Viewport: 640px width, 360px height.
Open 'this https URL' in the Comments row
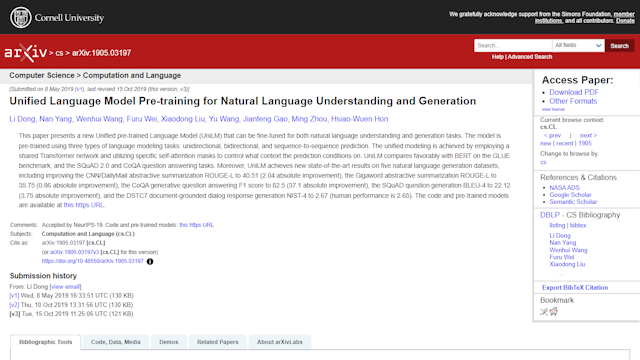[x=196, y=225]
